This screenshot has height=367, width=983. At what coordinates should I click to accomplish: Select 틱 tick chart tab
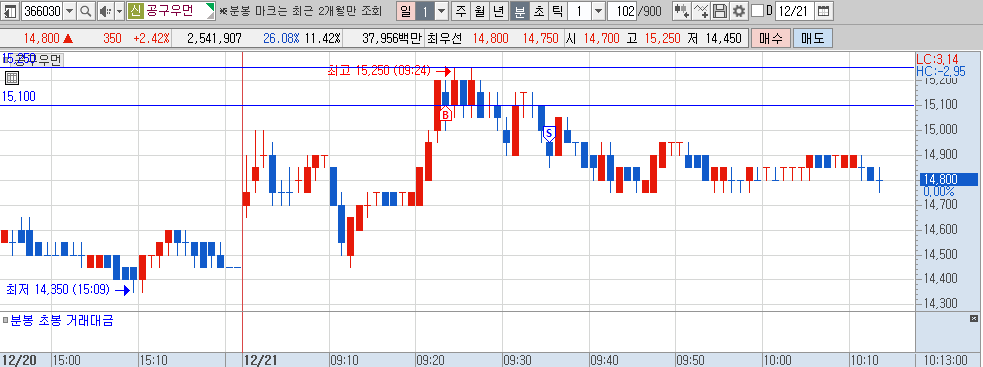pyautogui.click(x=557, y=11)
